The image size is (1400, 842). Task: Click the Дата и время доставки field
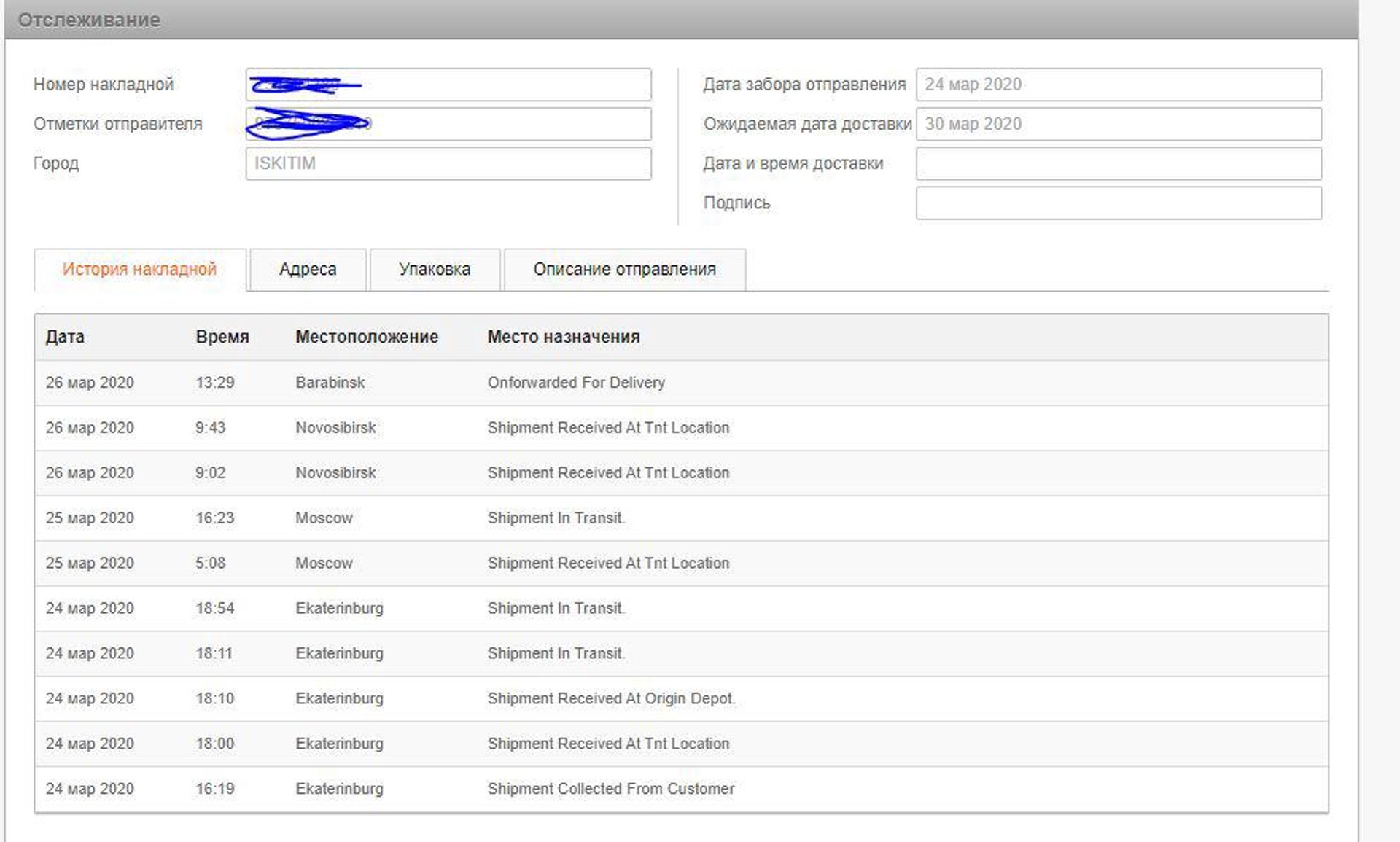[x=1119, y=163]
